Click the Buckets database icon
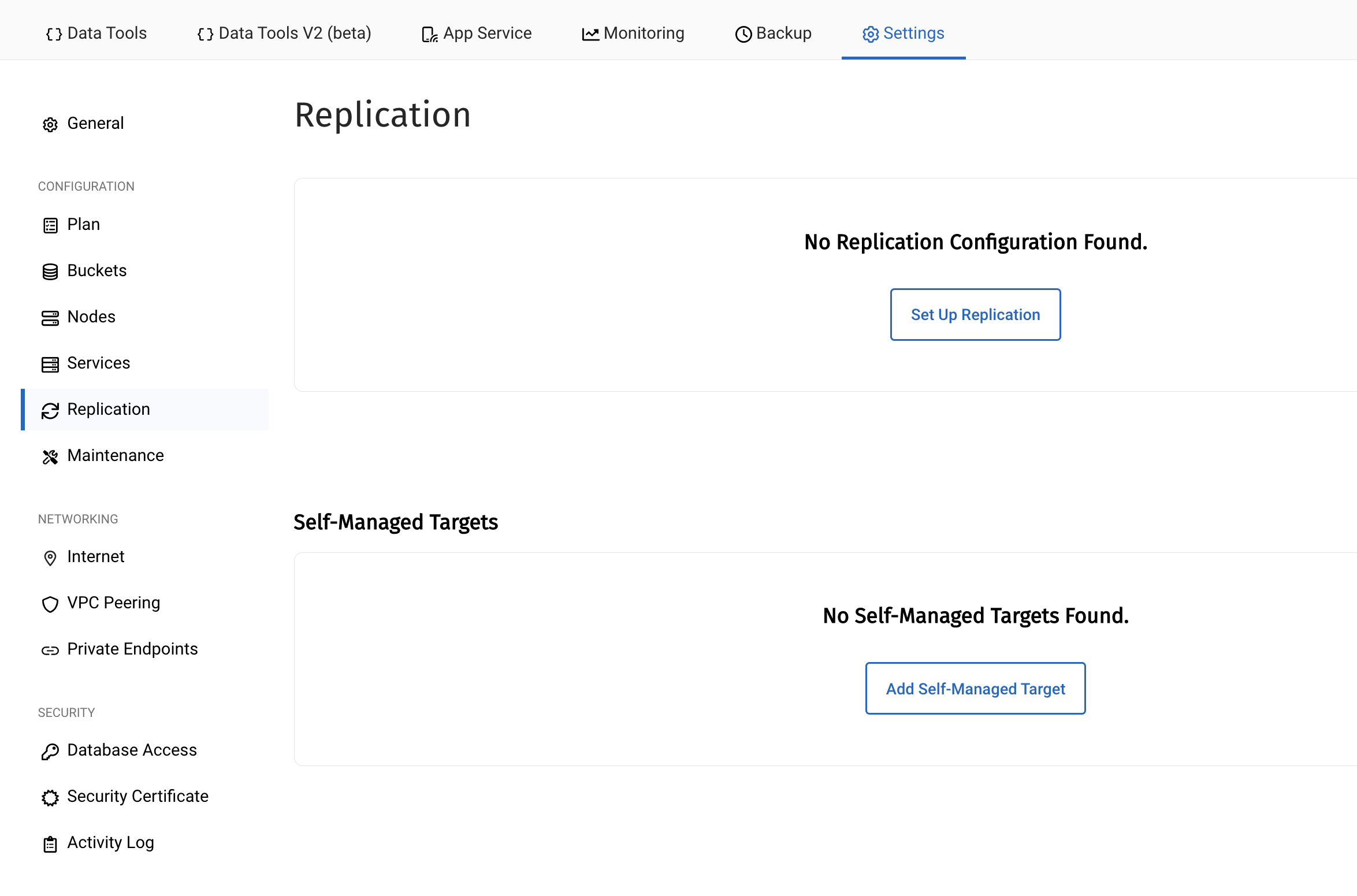This screenshot has width=1357, height=896. 50,272
